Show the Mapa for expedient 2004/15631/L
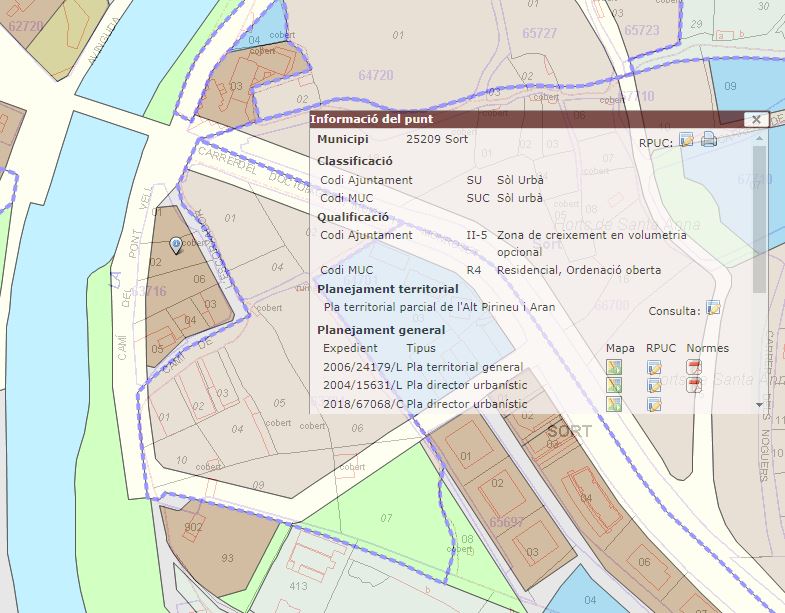Image resolution: width=785 pixels, height=613 pixels. [614, 386]
